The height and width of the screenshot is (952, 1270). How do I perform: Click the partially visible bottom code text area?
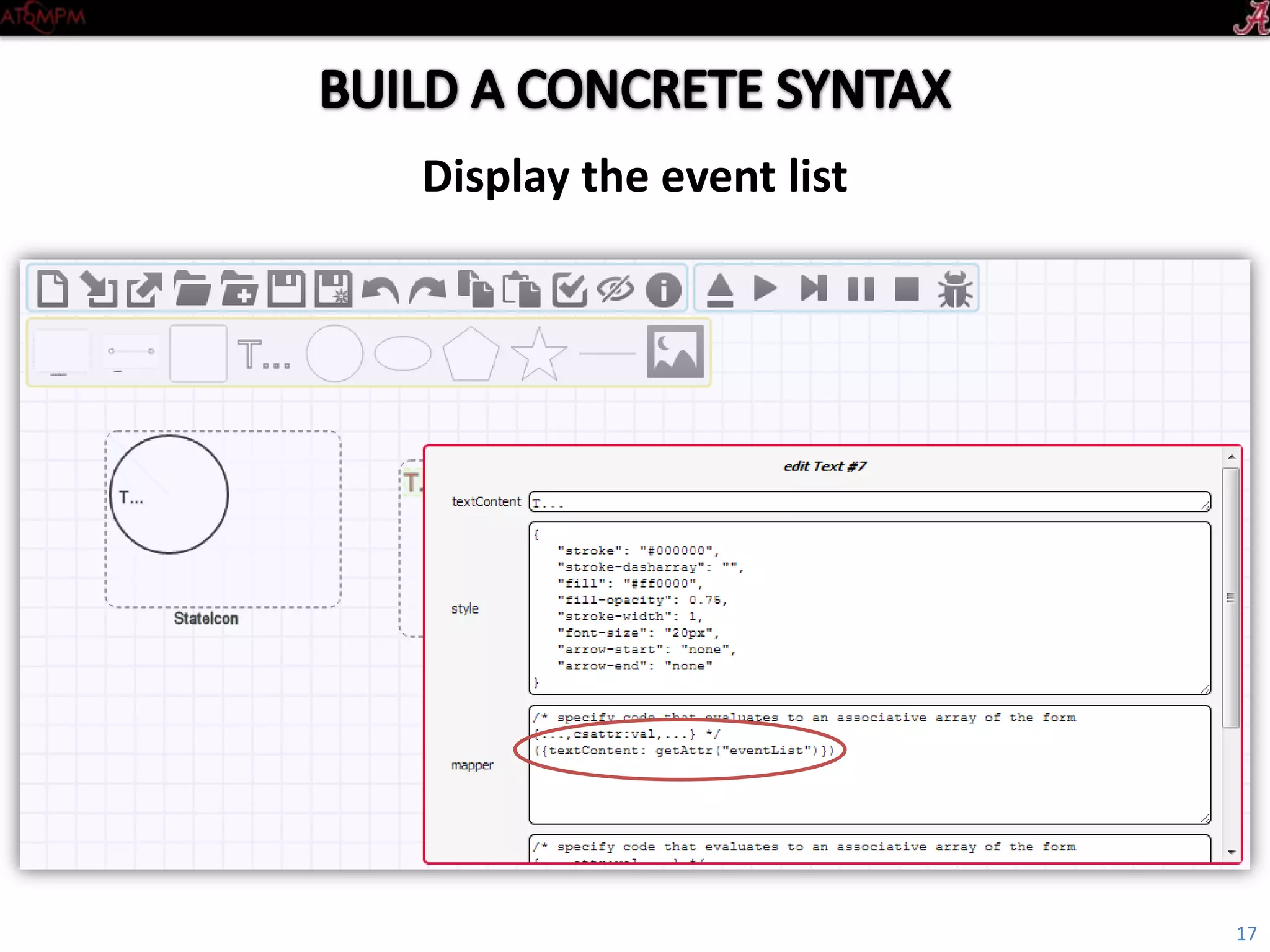tap(869, 848)
